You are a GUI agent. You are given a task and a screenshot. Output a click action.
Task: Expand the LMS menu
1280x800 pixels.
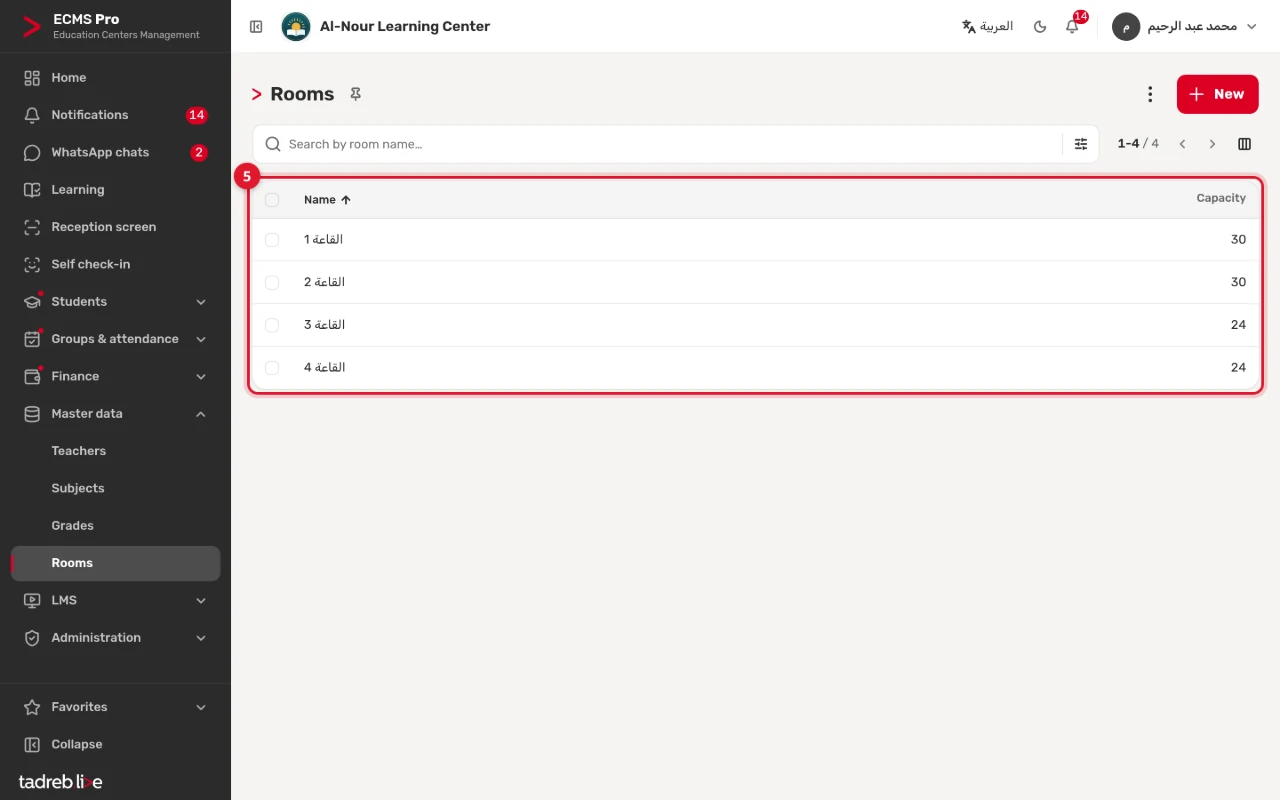(x=116, y=600)
